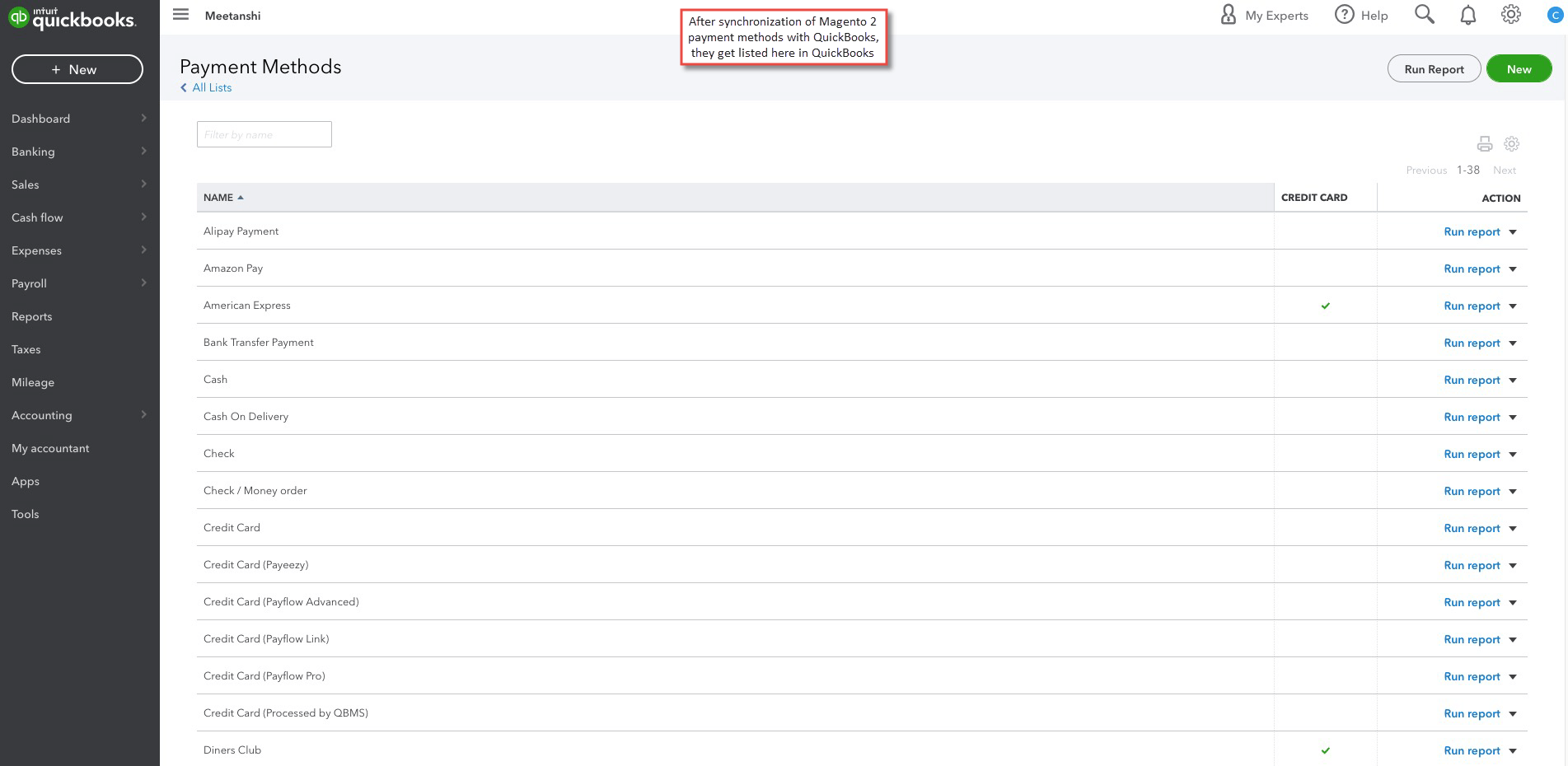Click the Meetanshi company name

[x=233, y=16]
